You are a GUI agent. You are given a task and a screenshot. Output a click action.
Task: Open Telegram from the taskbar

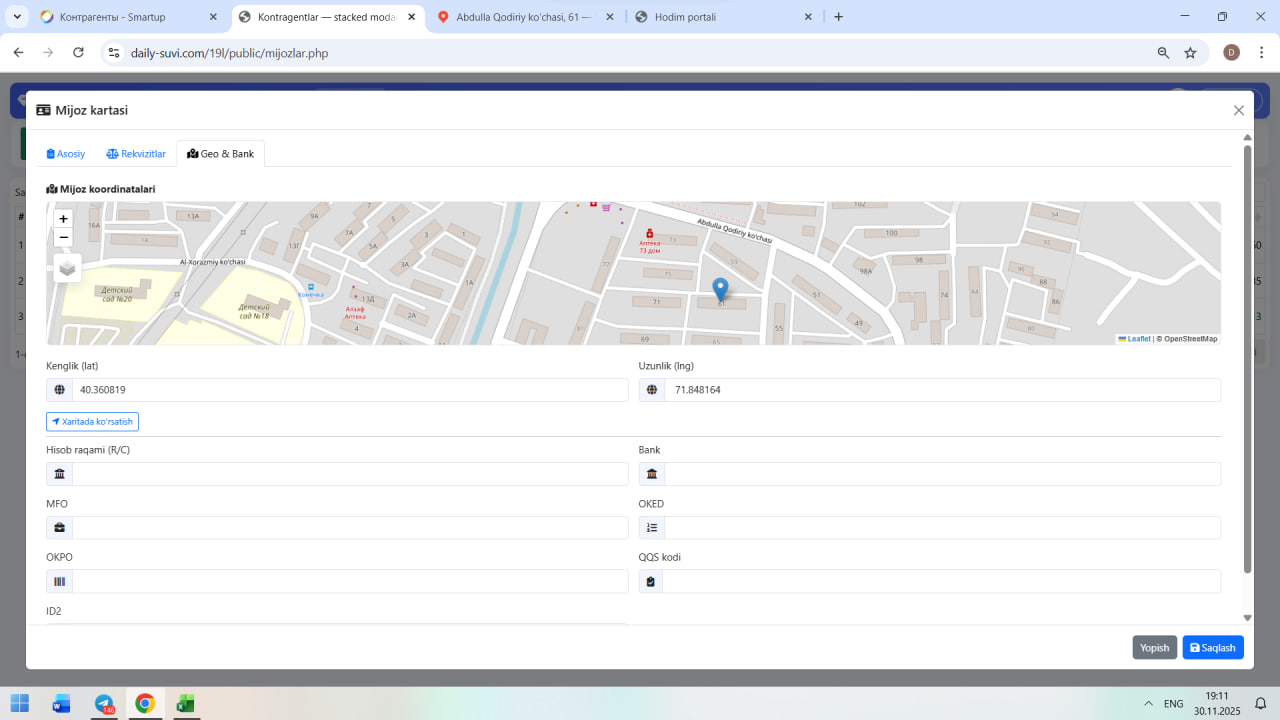pos(104,704)
